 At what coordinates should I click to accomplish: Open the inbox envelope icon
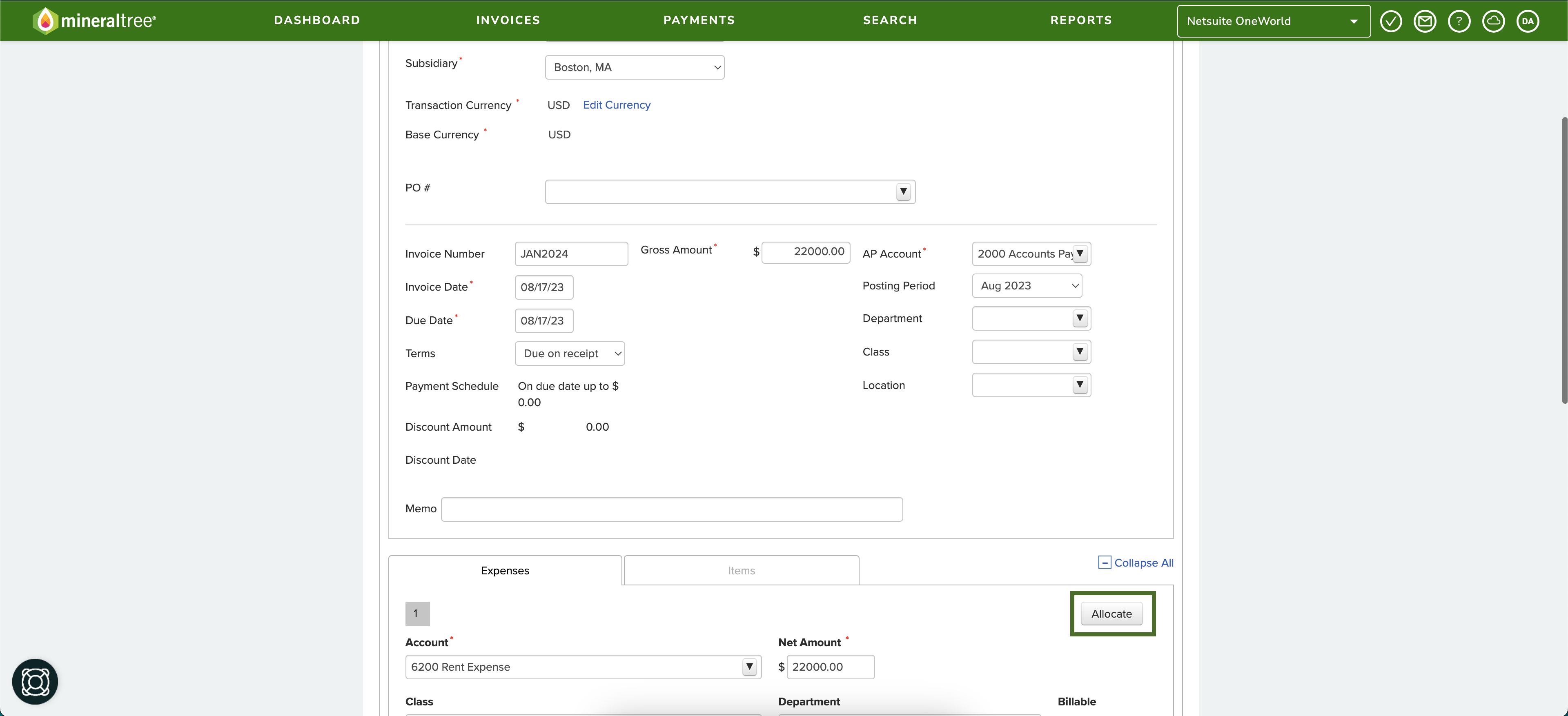(1424, 21)
